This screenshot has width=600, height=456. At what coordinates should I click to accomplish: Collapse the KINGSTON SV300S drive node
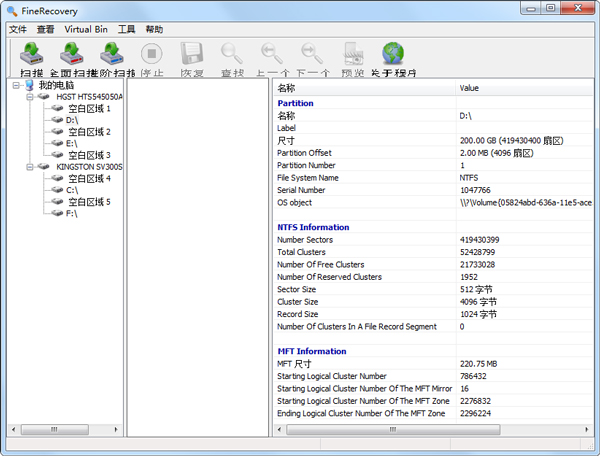pos(30,167)
